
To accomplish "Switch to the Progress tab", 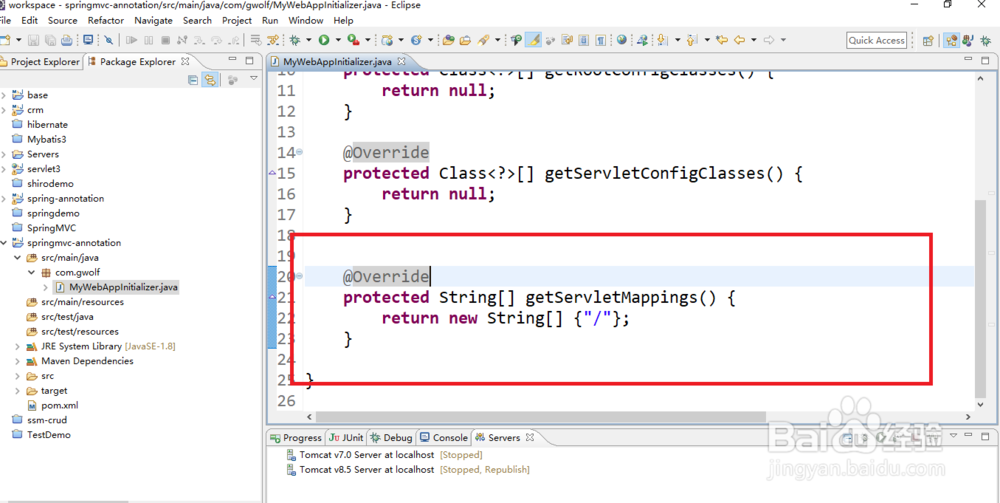I will click(296, 438).
